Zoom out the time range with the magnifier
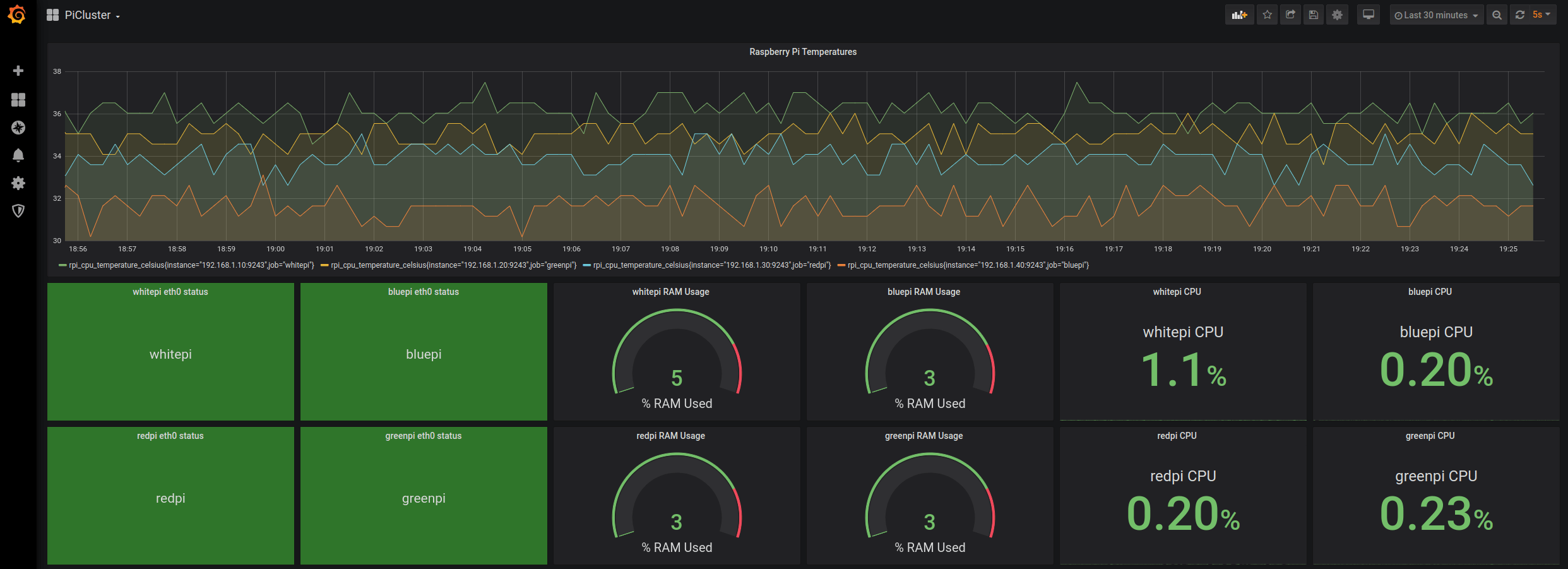Screen dimensions: 1568x569 [1497, 14]
